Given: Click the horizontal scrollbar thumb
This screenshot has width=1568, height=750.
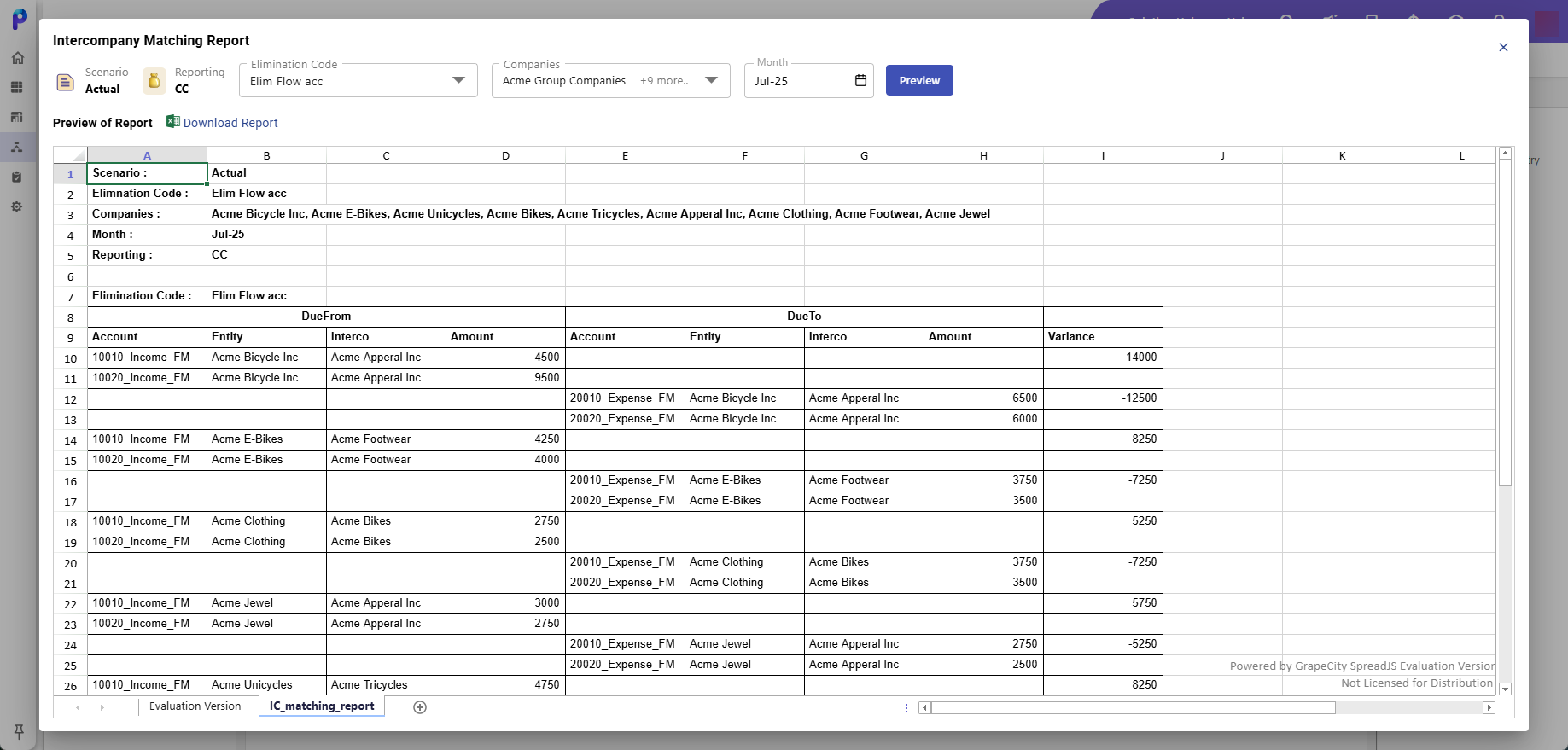Looking at the screenshot, I should coord(1134,707).
